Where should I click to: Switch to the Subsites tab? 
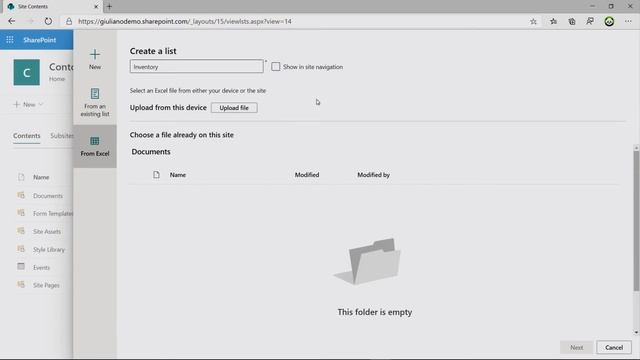(62, 136)
